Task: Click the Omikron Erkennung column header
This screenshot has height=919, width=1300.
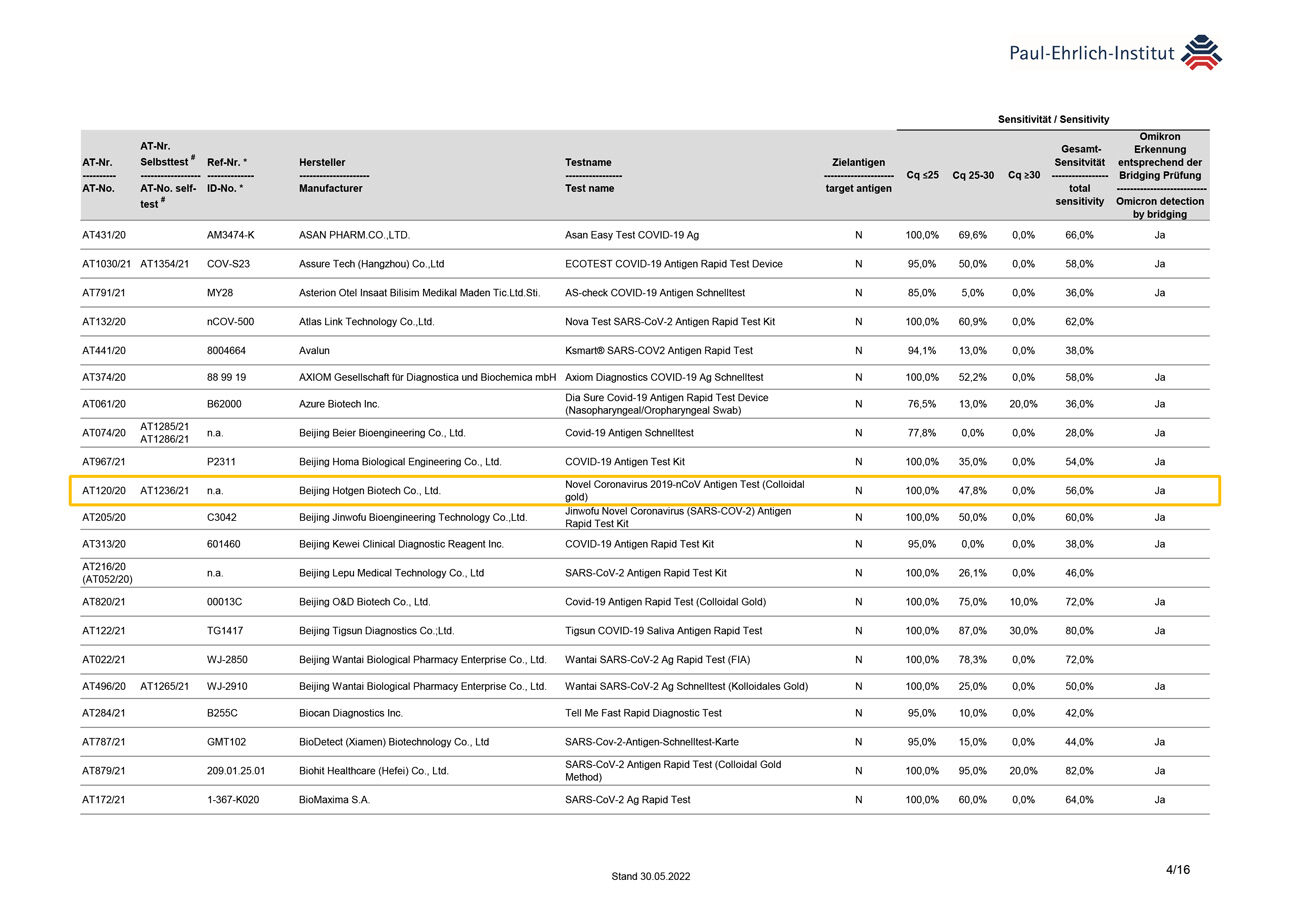Action: (x=1159, y=175)
